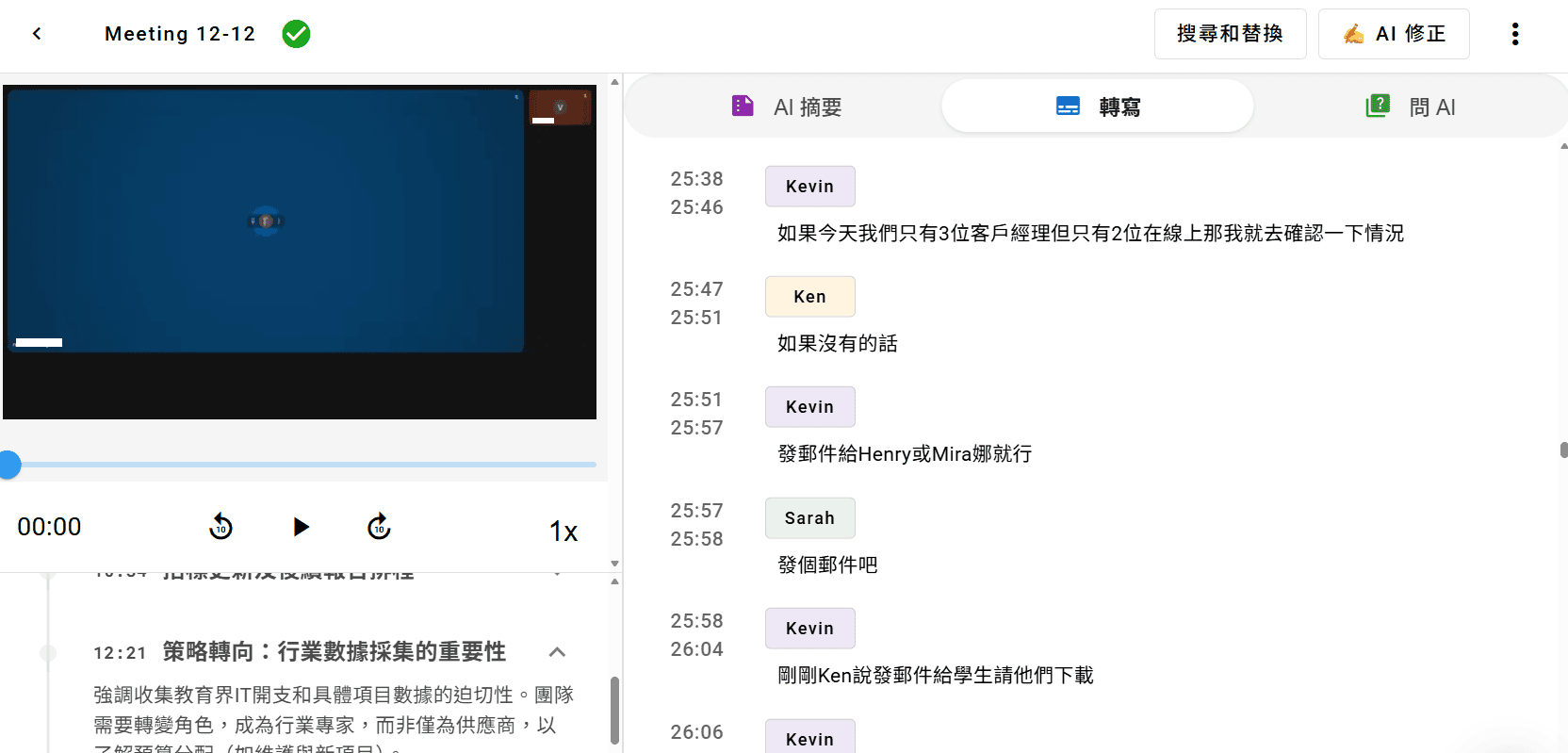
Task: Click the AI 修正 button
Action: pyautogui.click(x=1393, y=34)
